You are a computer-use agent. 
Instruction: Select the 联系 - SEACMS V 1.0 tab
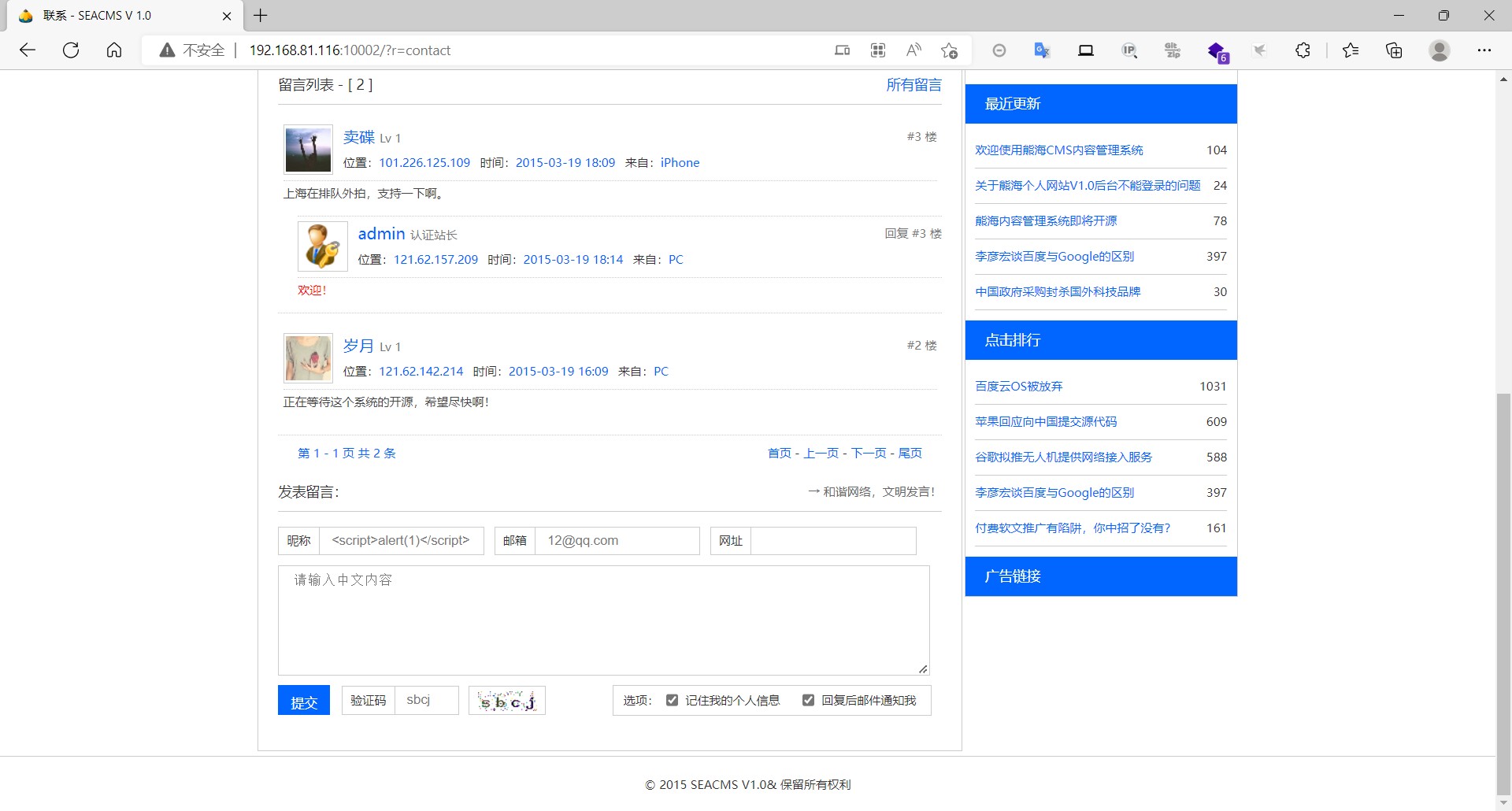[124, 16]
